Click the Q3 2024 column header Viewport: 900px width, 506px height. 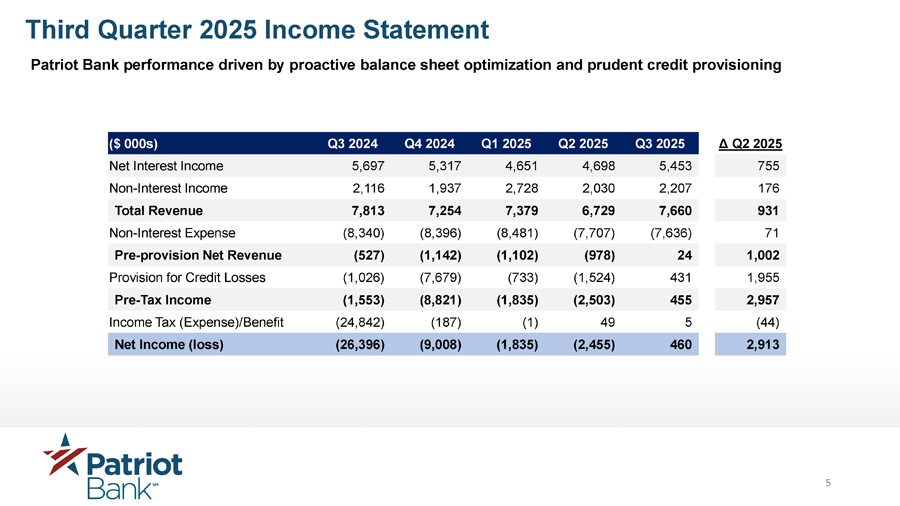pos(353,143)
